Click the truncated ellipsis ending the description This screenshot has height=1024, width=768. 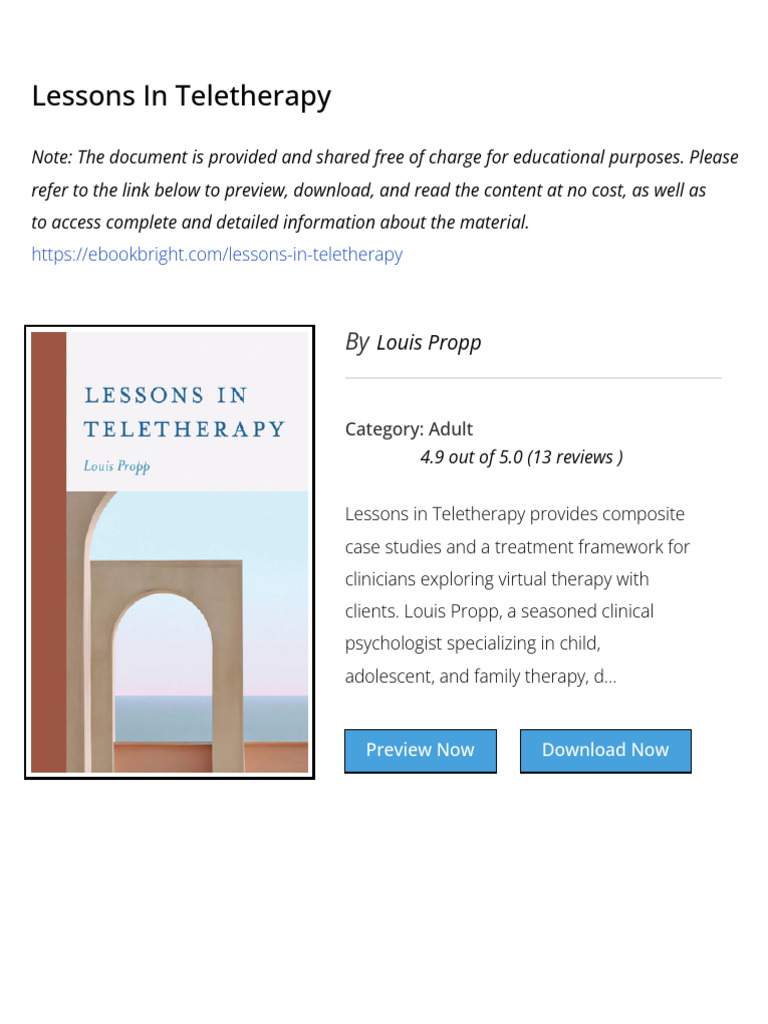[x=609, y=678]
